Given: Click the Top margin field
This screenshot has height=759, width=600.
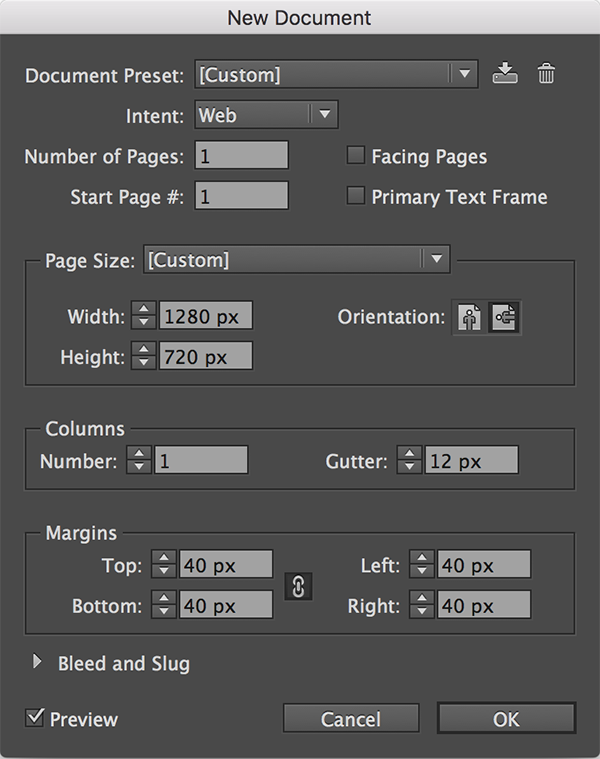Looking at the screenshot, I should click(226, 564).
